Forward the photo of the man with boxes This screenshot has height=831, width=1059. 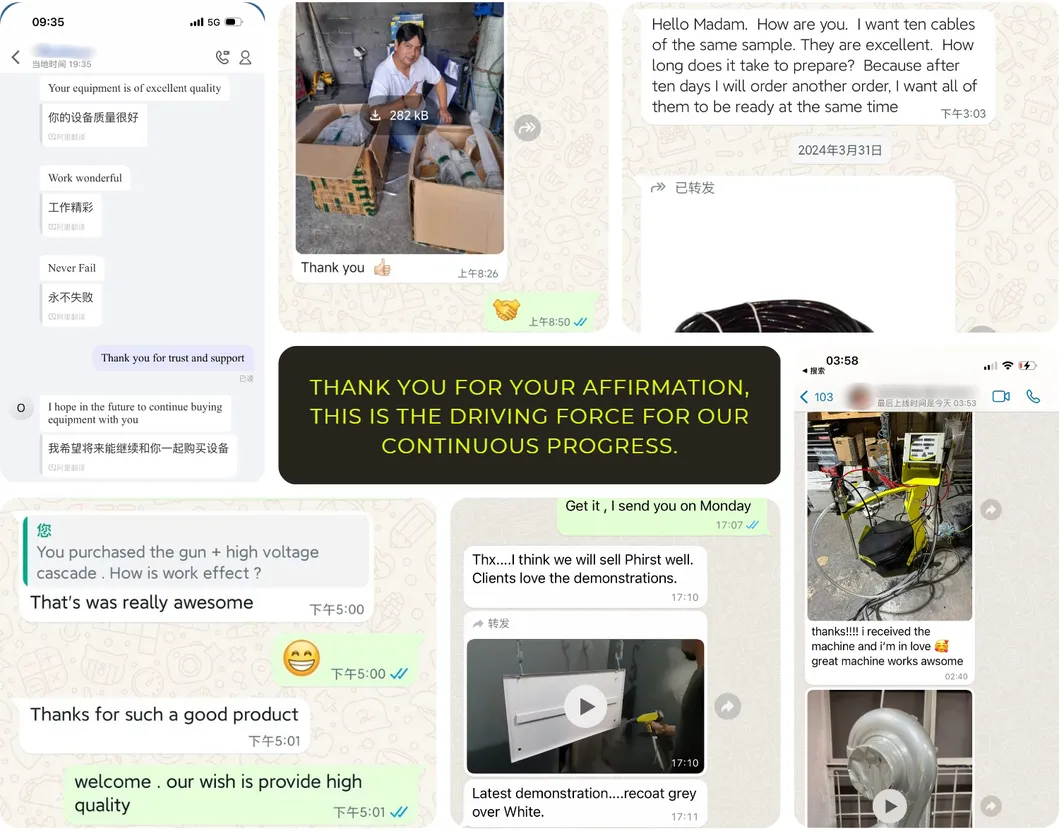coord(527,128)
